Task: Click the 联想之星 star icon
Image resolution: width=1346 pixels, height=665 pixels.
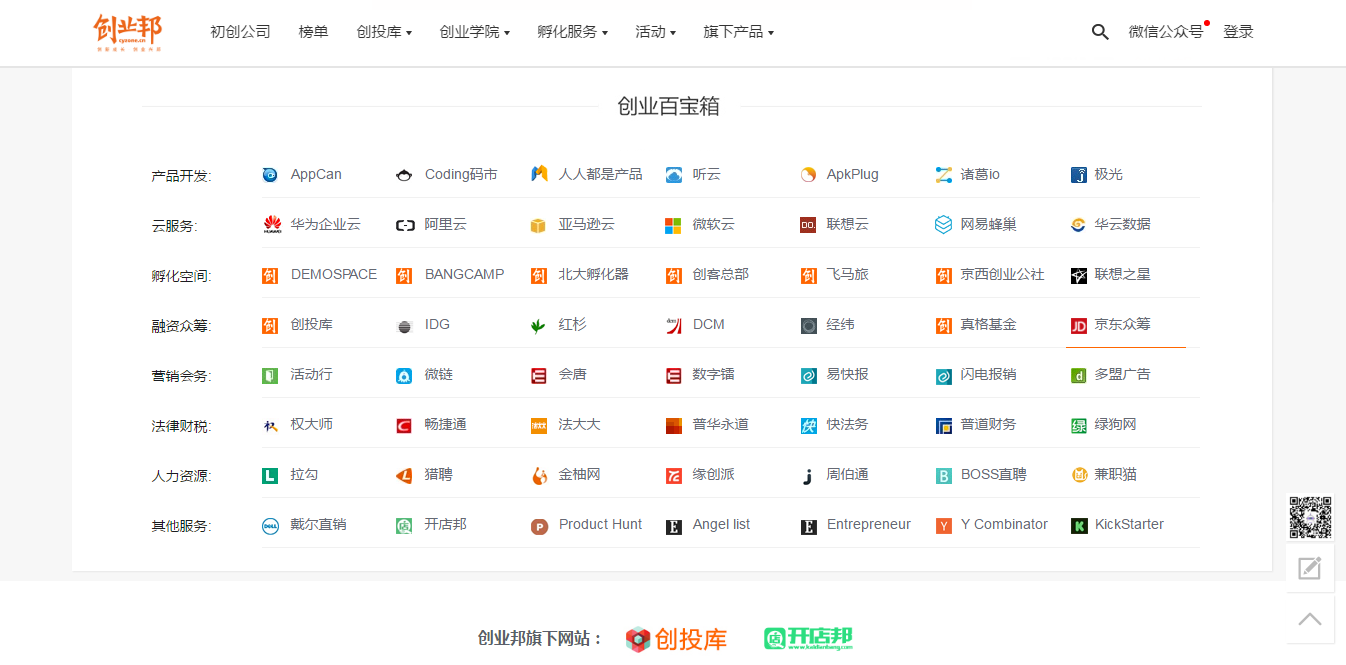Action: [x=1078, y=275]
